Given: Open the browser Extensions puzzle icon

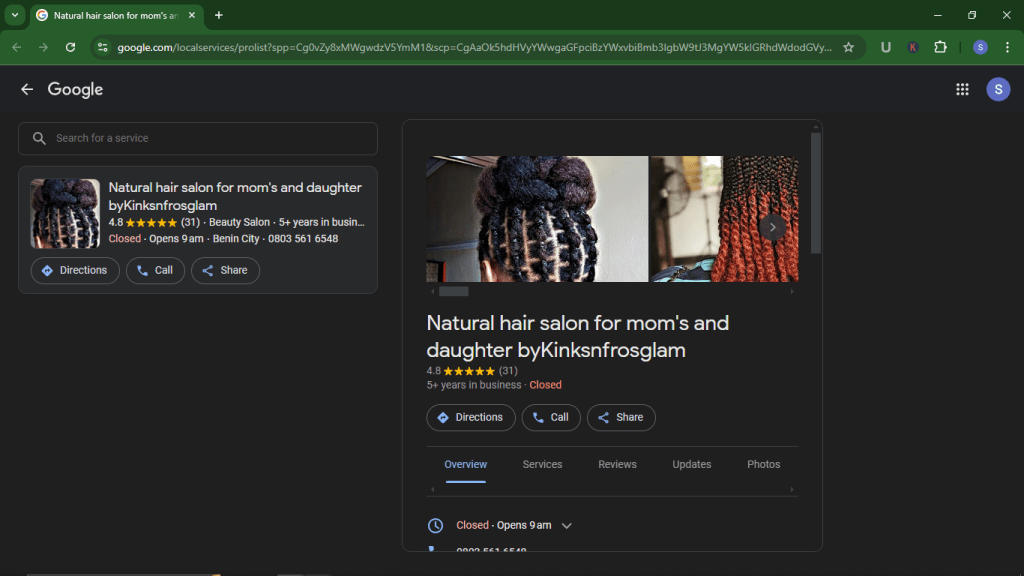Looking at the screenshot, I should point(940,47).
